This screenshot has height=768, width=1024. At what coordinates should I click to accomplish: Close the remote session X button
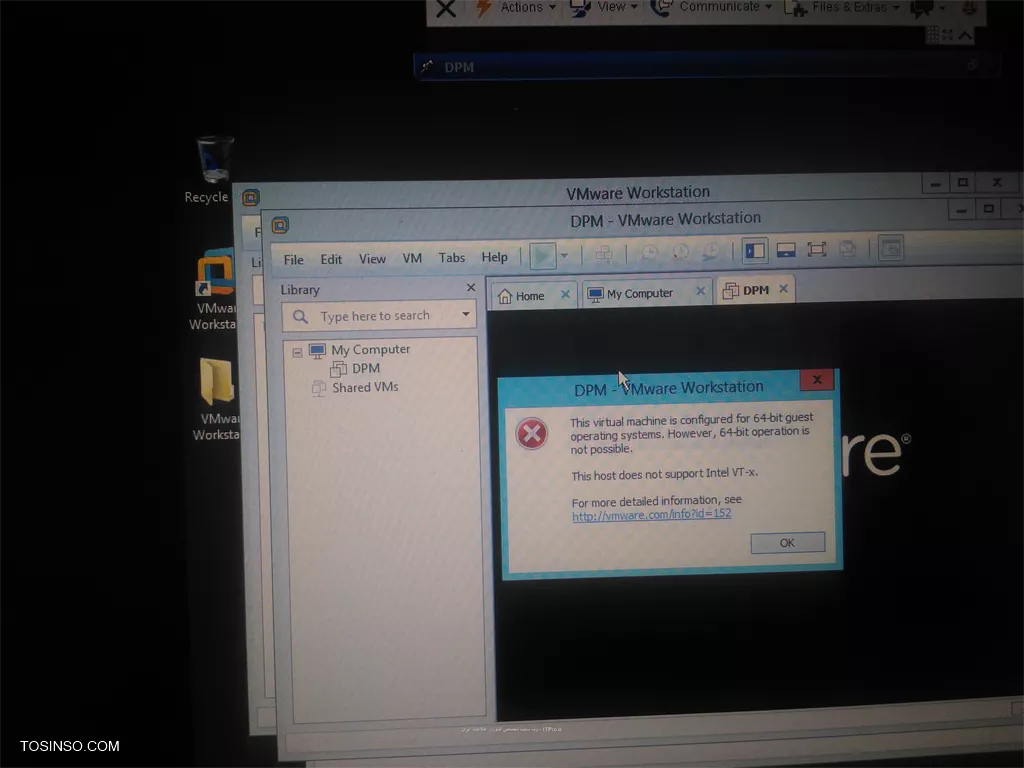(446, 9)
